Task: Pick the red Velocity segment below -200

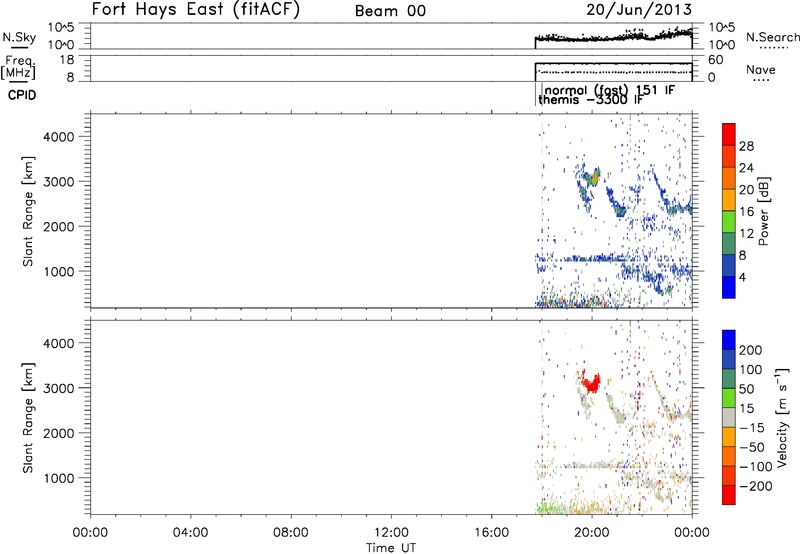Action: 729,495
